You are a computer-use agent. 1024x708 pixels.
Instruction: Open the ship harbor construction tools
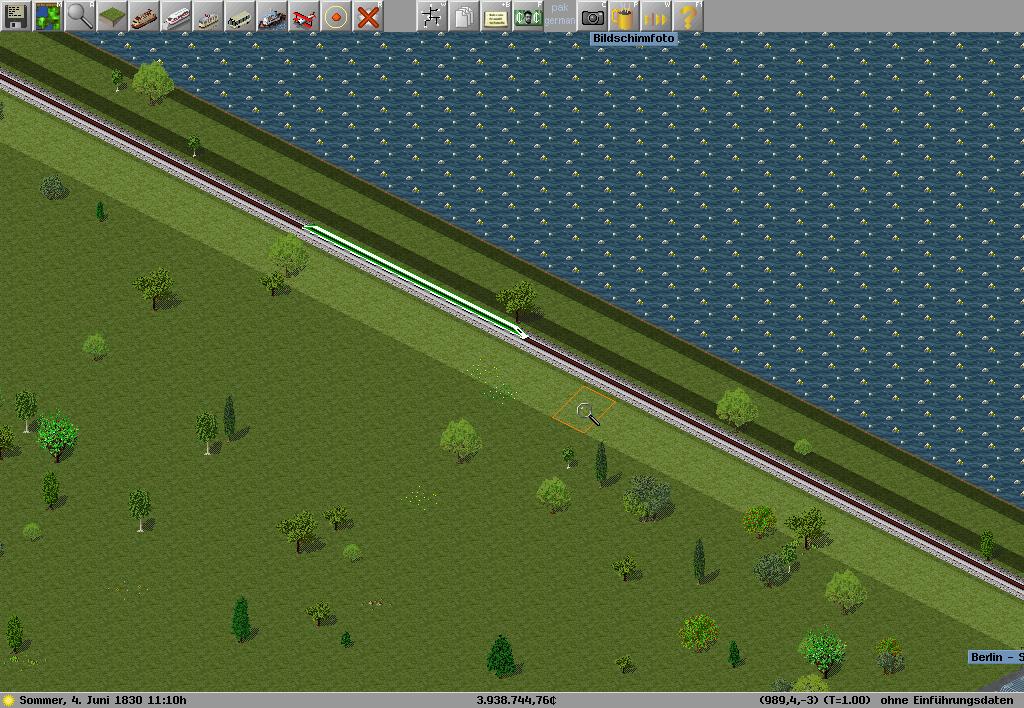pyautogui.click(x=272, y=16)
